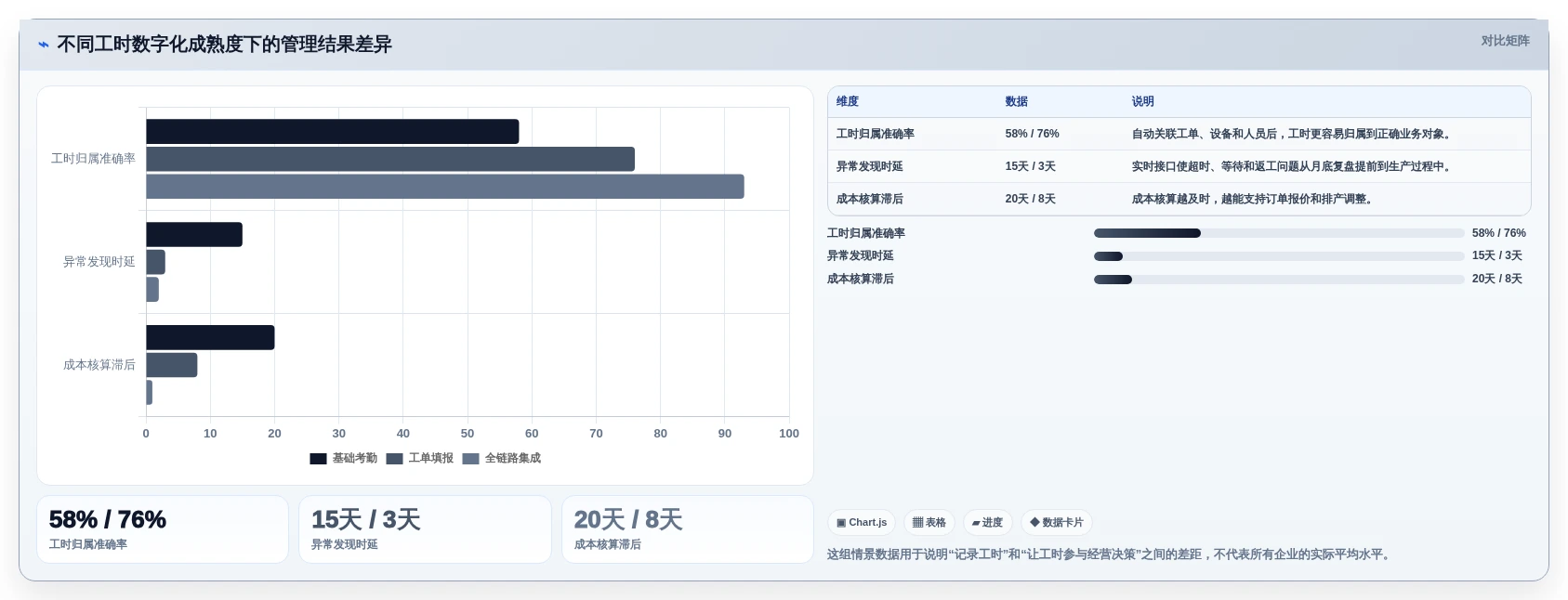The width and height of the screenshot is (1568, 600).
Task: Click the x-axis tick label 50
Action: 468,434
